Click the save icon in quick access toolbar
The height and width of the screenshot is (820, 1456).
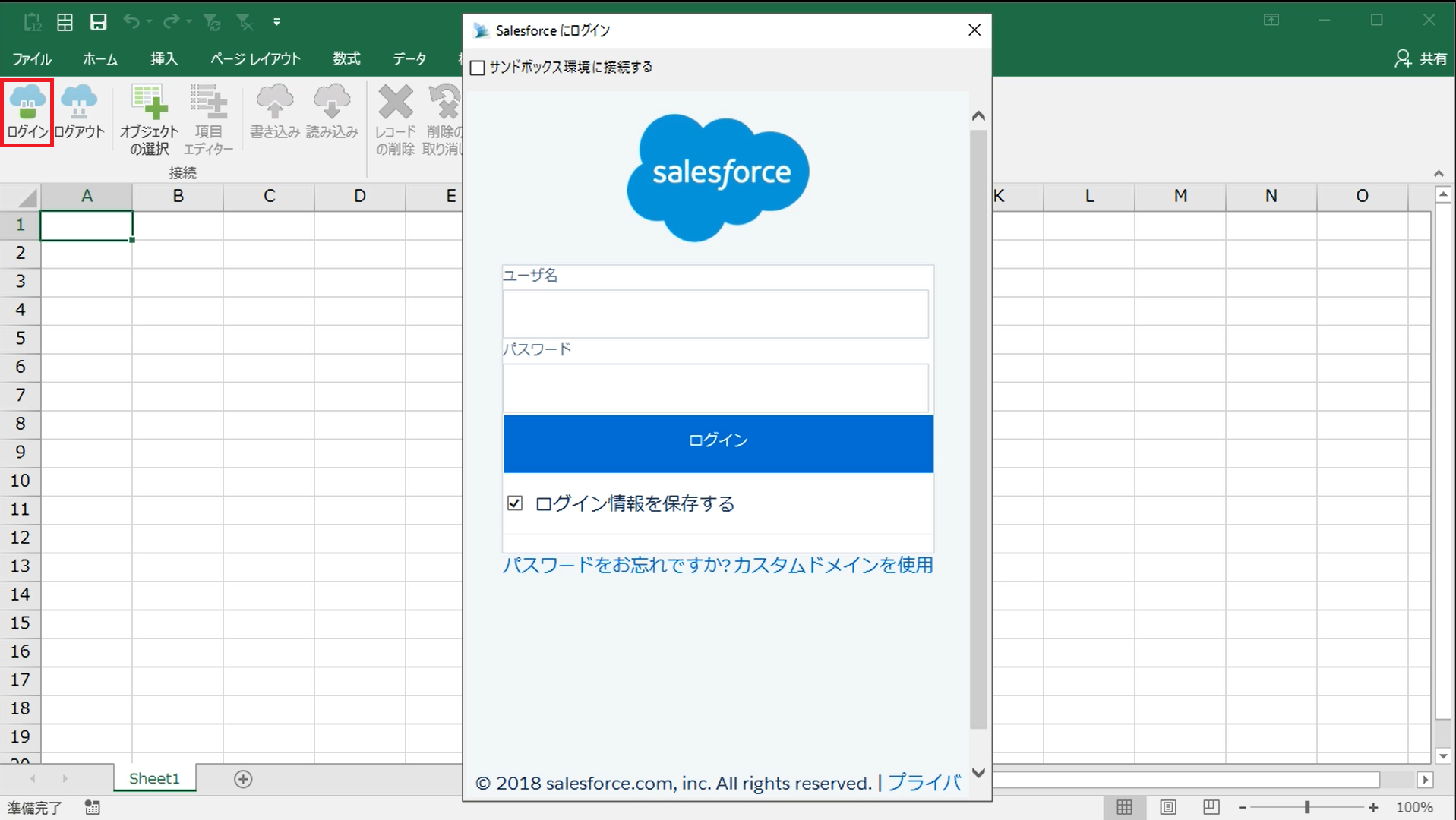(98, 22)
